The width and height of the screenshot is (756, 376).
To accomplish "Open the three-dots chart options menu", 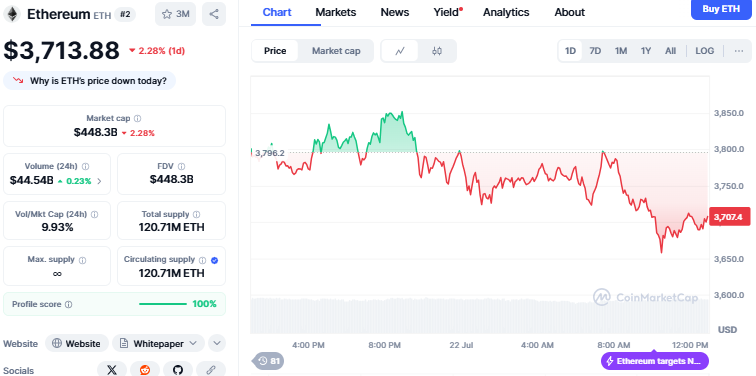I will (x=739, y=51).
